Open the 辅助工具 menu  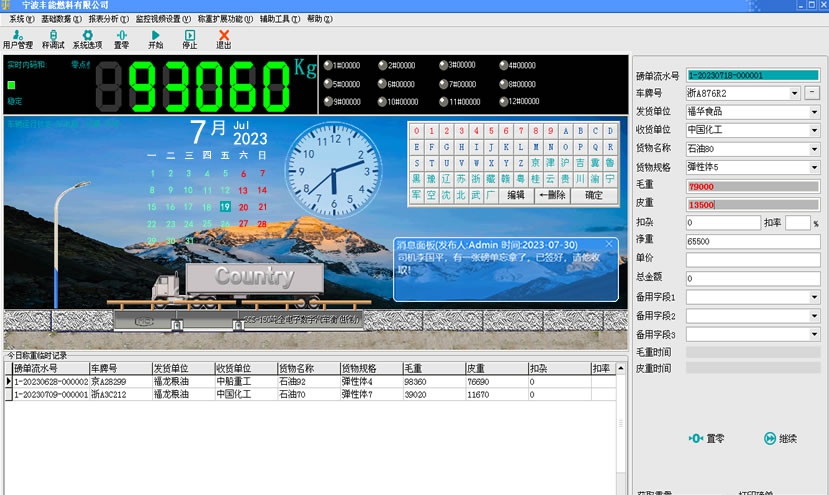coord(280,19)
